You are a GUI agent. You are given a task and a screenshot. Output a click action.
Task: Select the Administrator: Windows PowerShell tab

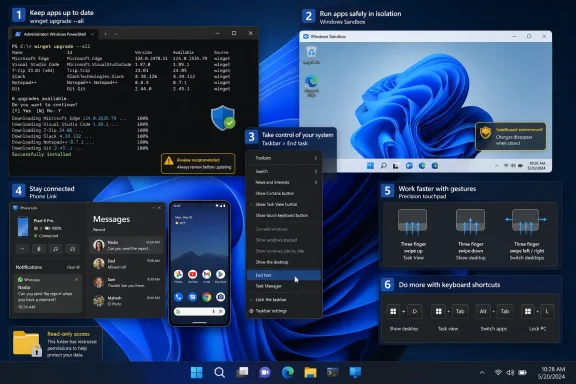[54, 34]
